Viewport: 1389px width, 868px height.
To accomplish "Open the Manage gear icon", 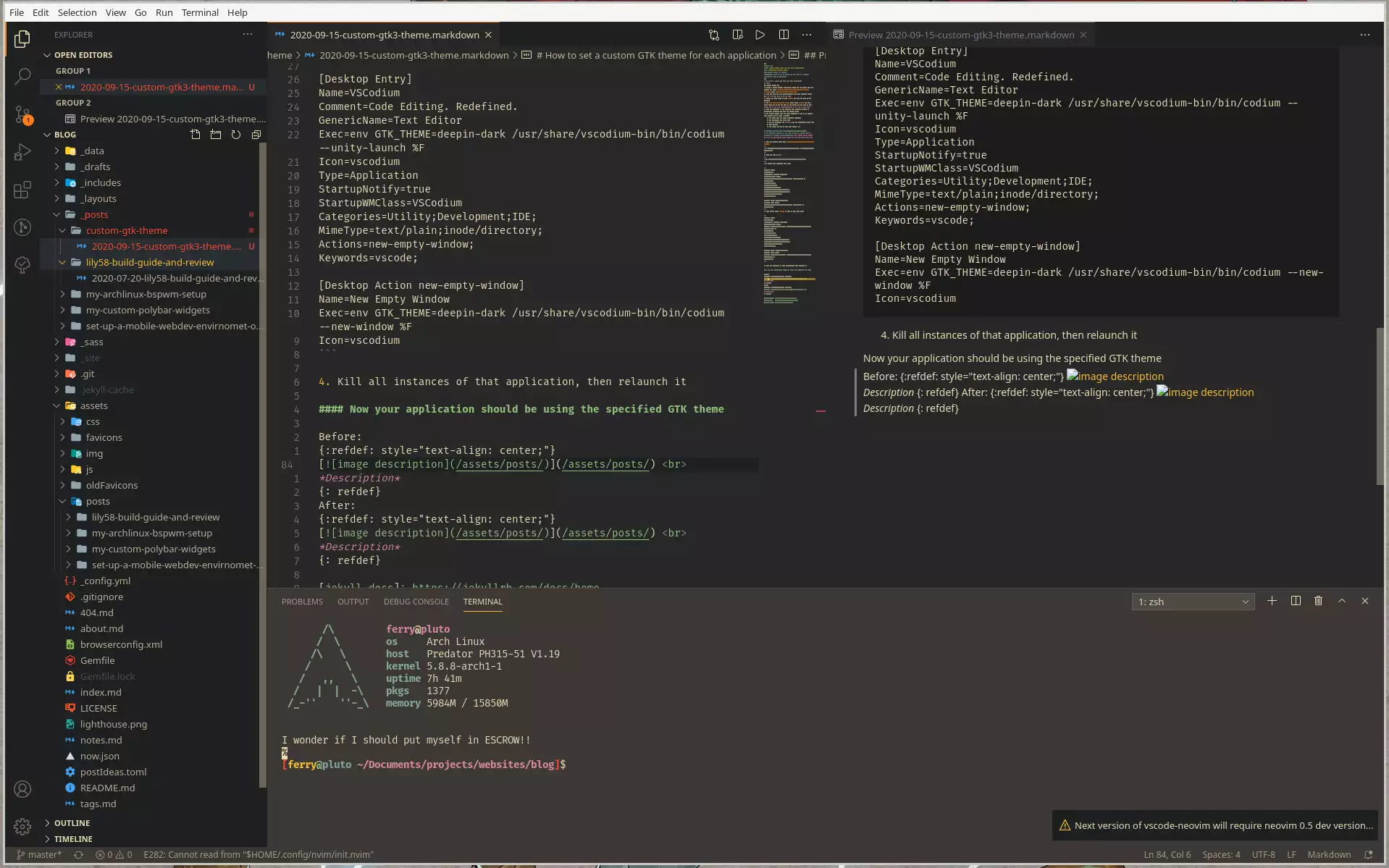I will [x=22, y=827].
